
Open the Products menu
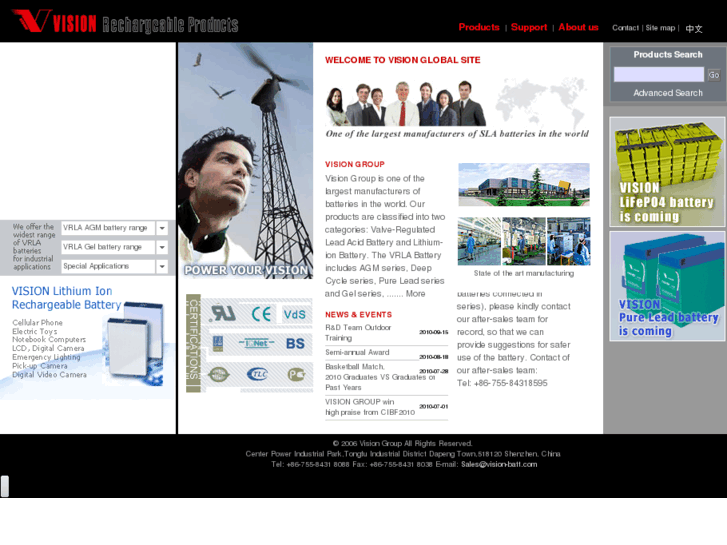tap(479, 27)
